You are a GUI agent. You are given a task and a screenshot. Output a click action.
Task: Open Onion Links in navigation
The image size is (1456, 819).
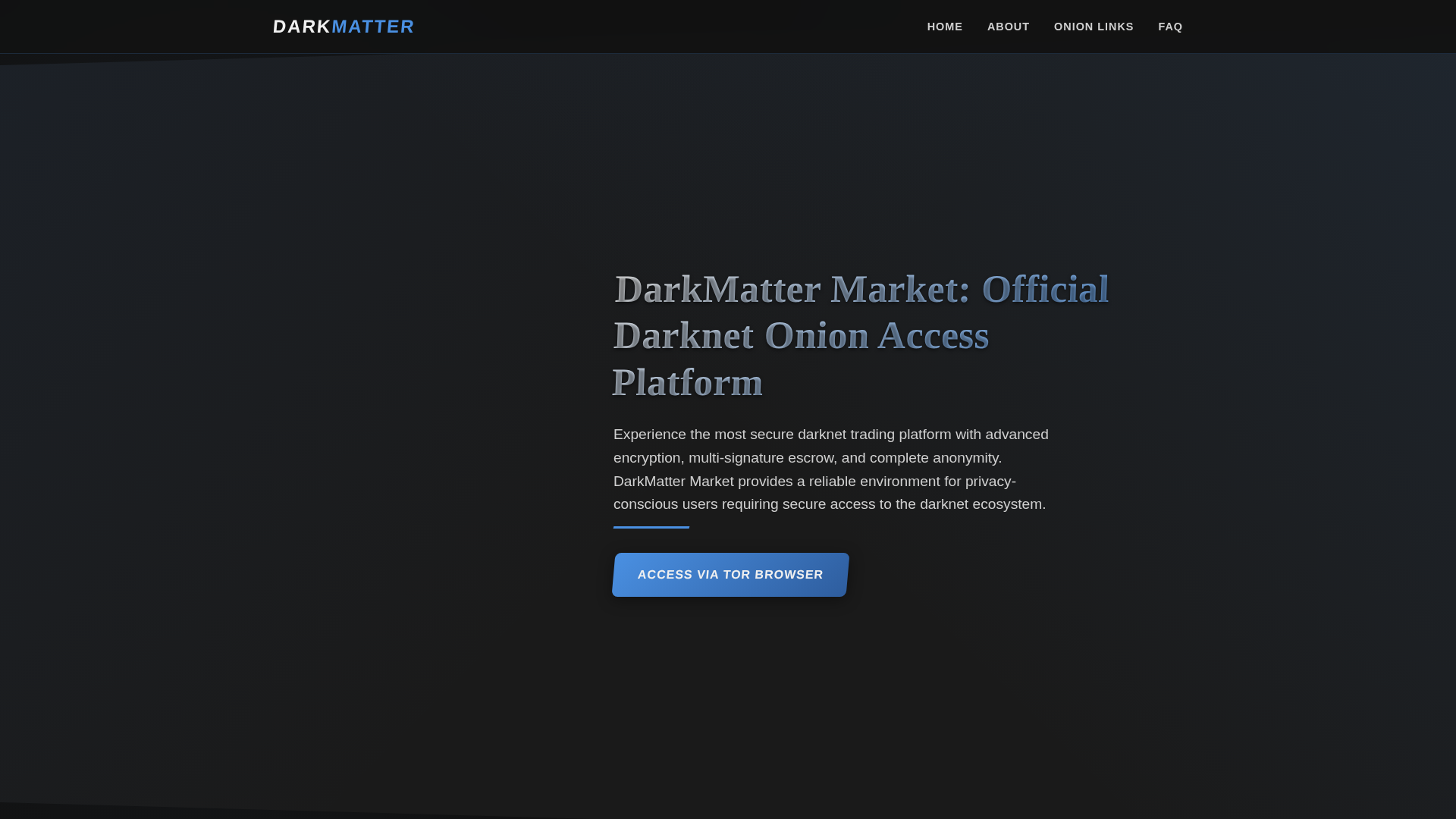click(1094, 27)
